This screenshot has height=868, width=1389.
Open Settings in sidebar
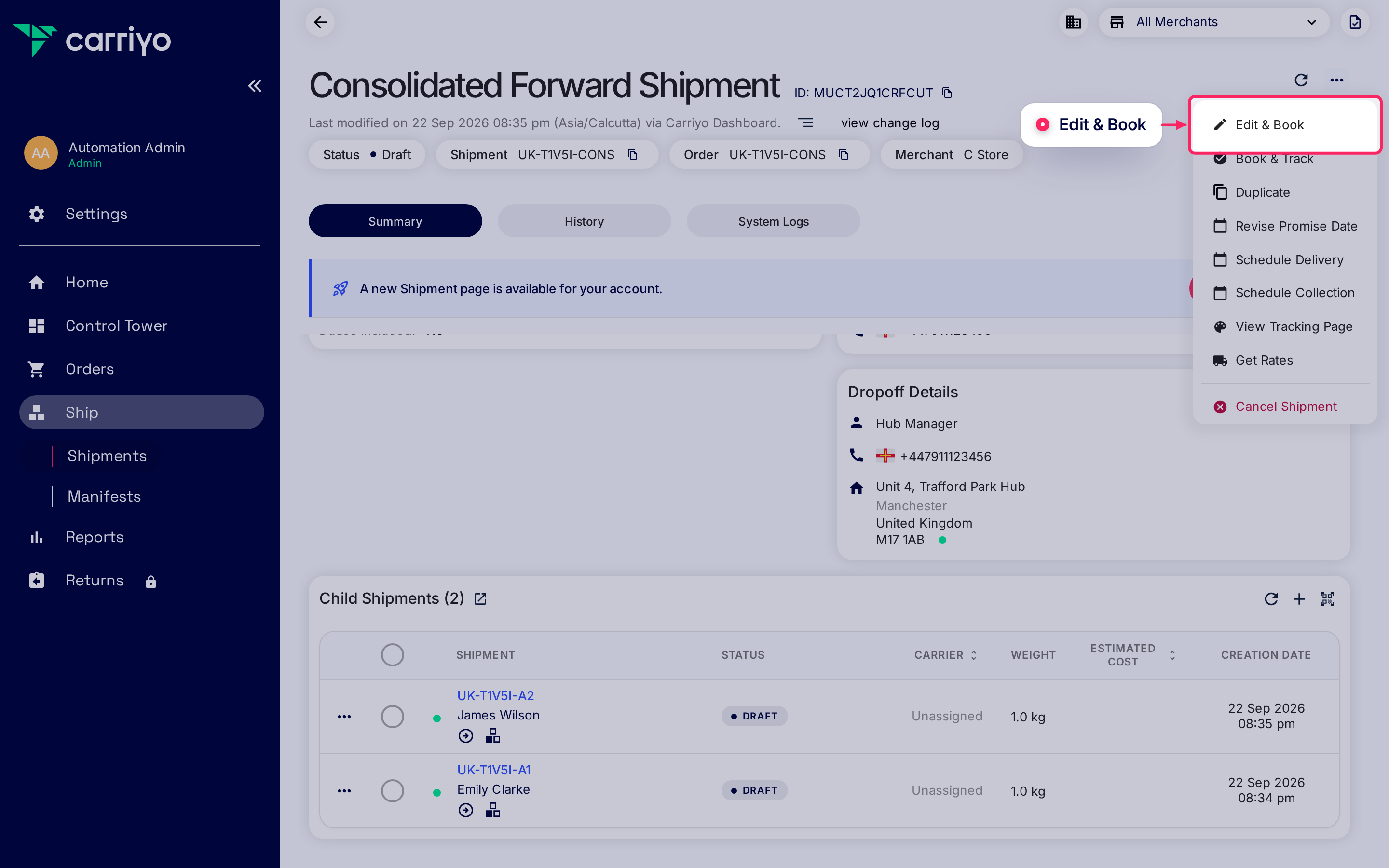click(96, 214)
